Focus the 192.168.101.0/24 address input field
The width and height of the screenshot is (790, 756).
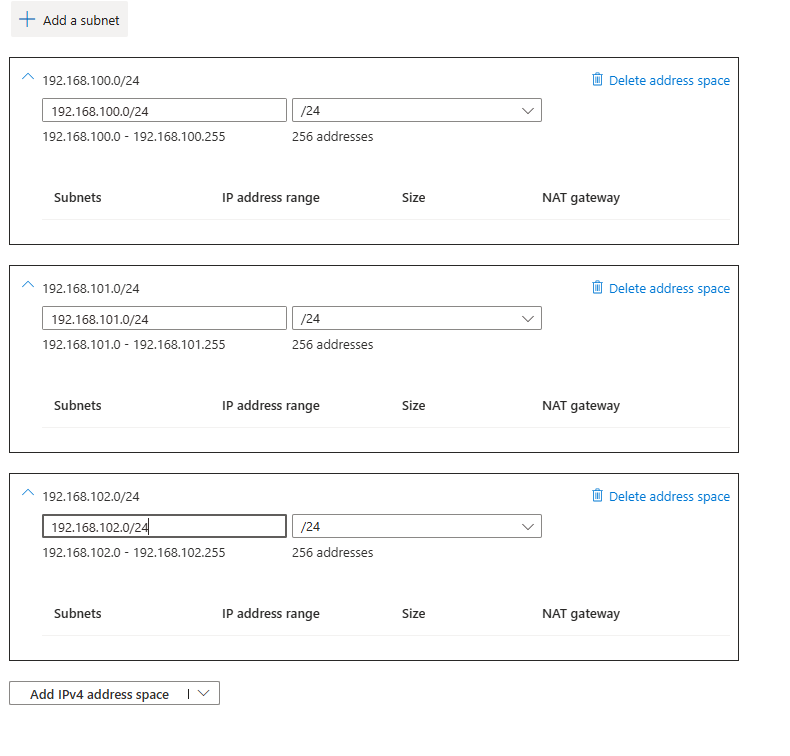click(164, 318)
